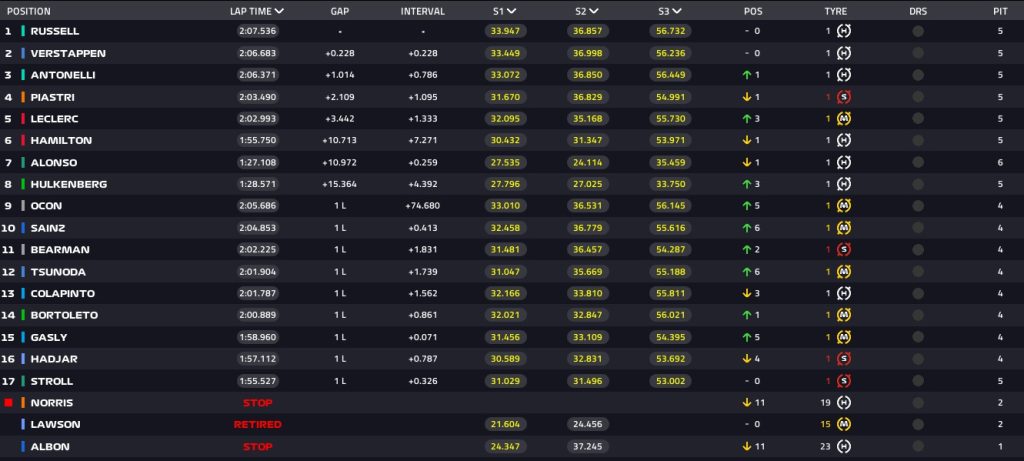Toggle the DRS indicator for Stroll
This screenshot has width=1024, height=461.
tap(917, 381)
